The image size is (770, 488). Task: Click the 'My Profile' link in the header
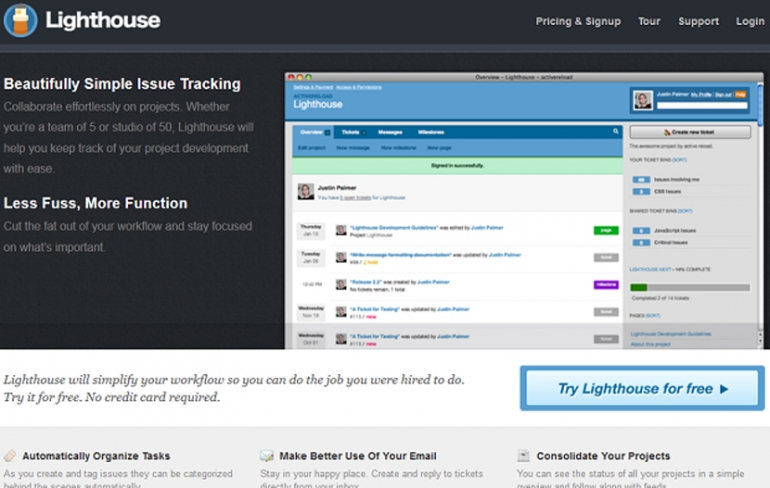pos(701,94)
